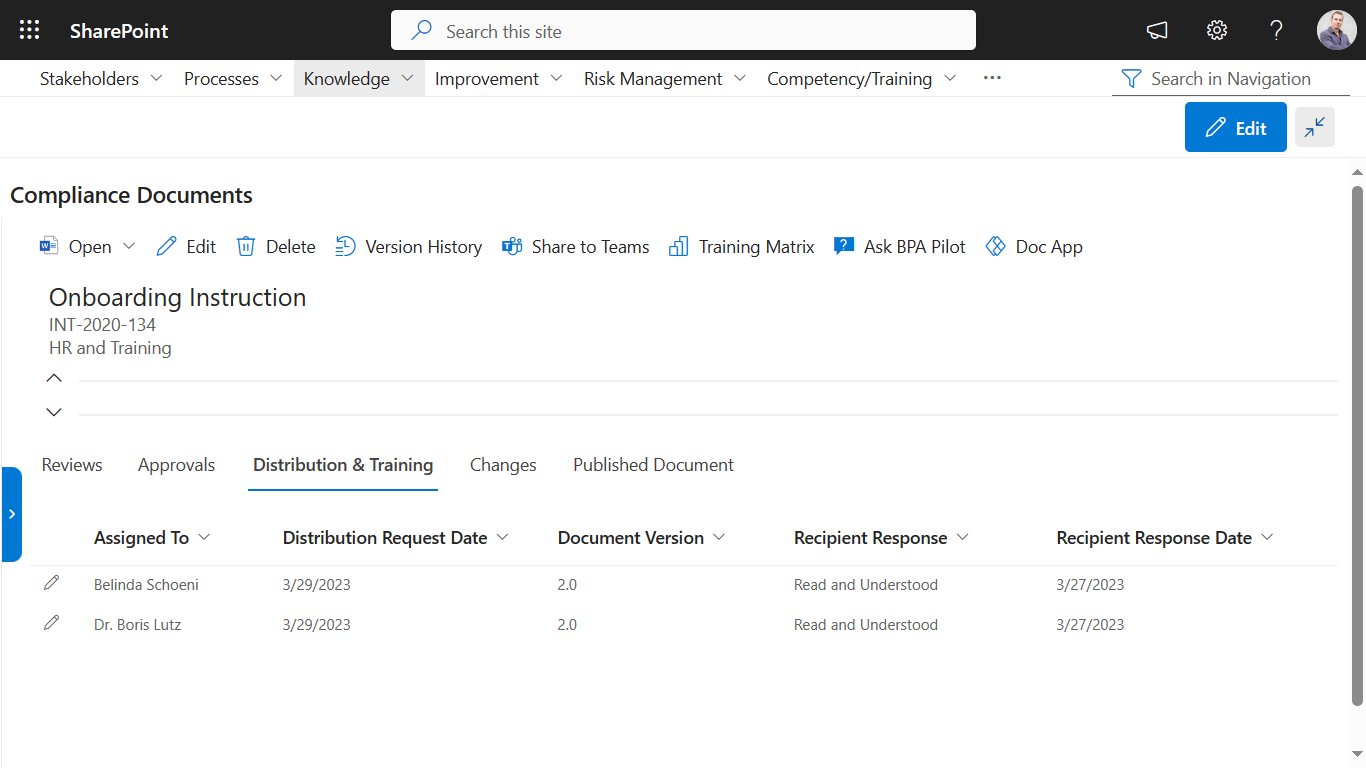
Task: Open the settings gear icon
Action: click(1217, 30)
